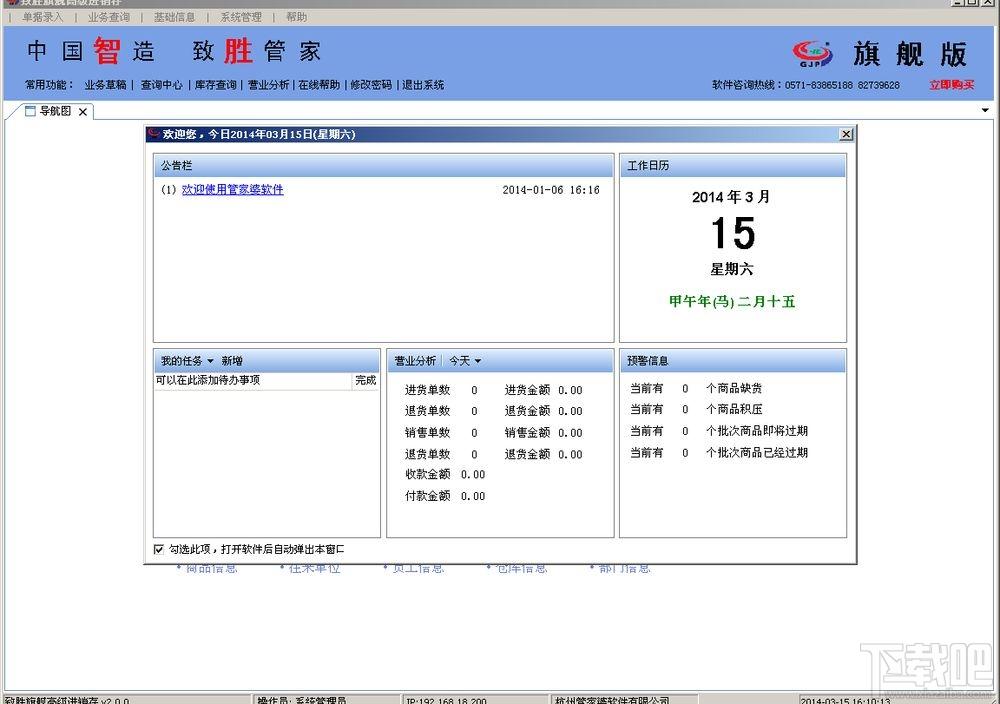The height and width of the screenshot is (704, 1000).
Task: Click the 完成 column header
Action: pyautogui.click(x=365, y=380)
